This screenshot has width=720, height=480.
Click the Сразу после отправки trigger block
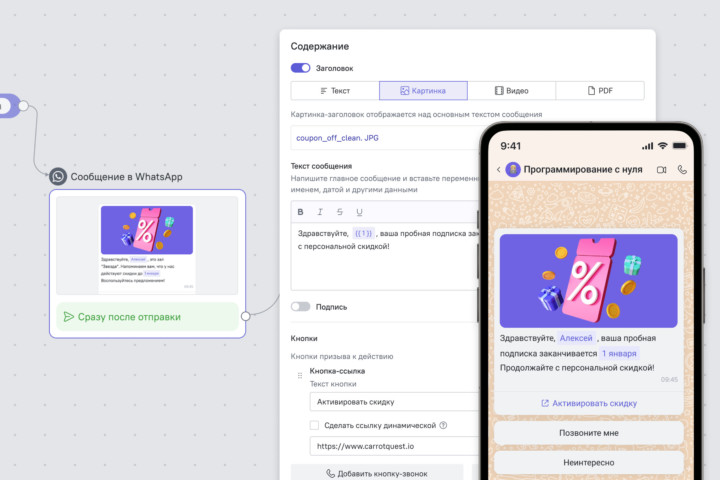[x=147, y=317]
